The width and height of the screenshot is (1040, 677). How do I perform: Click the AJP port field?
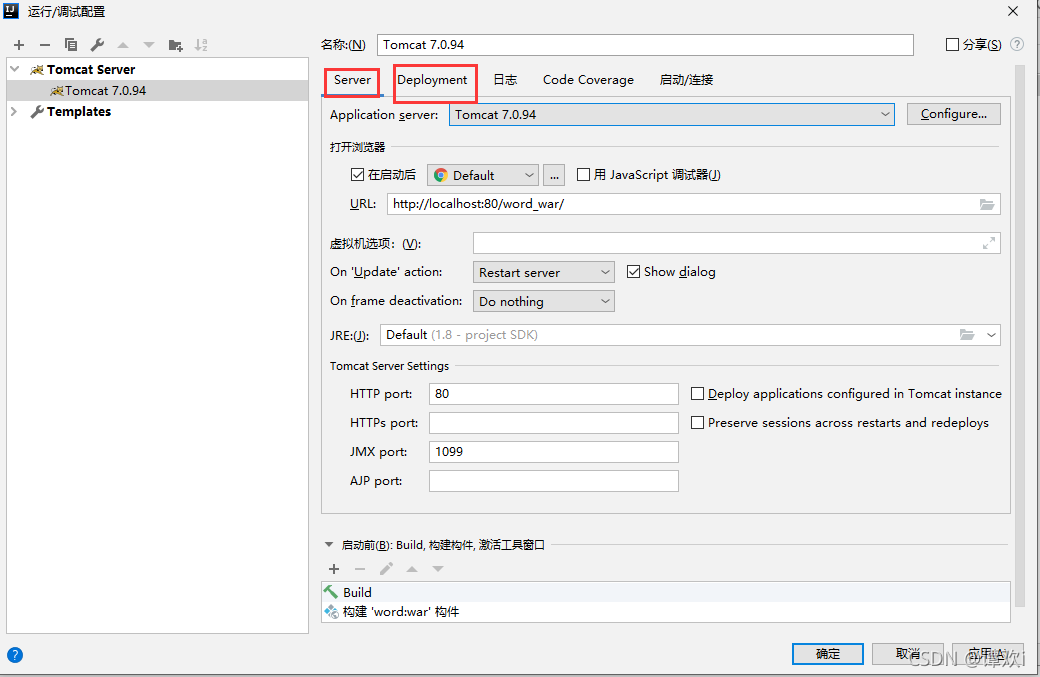point(554,481)
